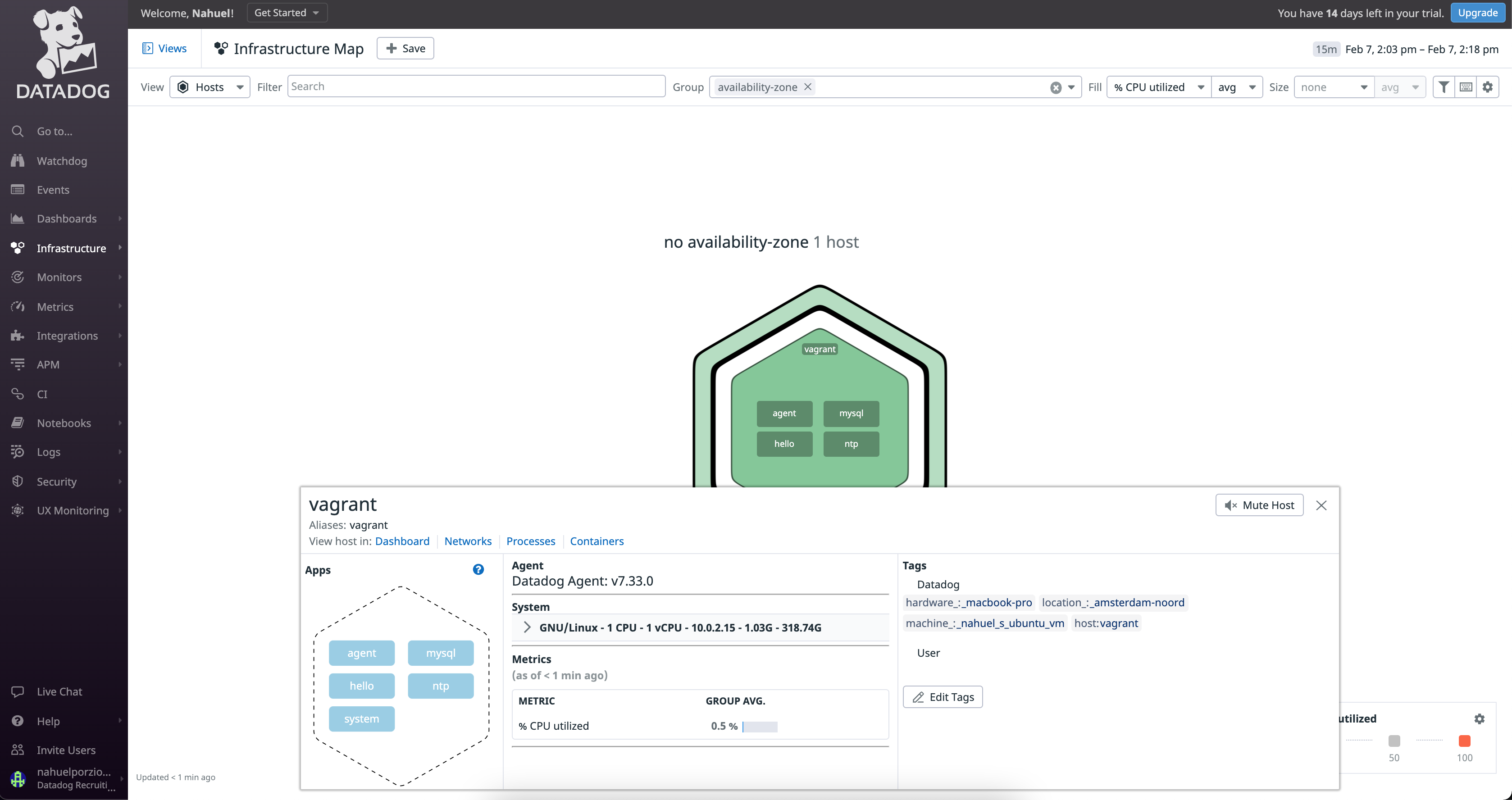Click the red 100 legend color swatch

1464,741
